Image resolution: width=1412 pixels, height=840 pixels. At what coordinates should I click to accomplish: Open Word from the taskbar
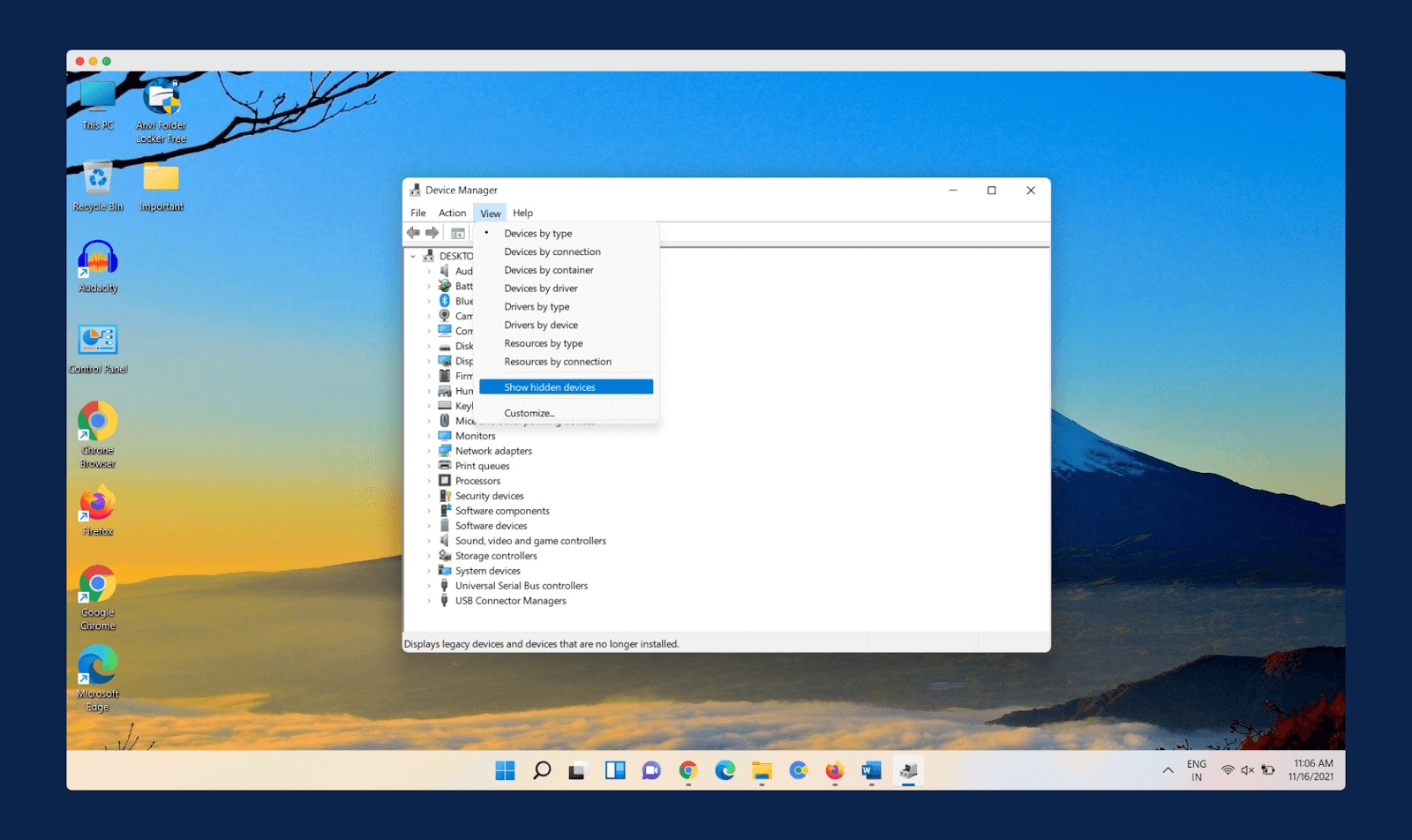click(x=871, y=770)
